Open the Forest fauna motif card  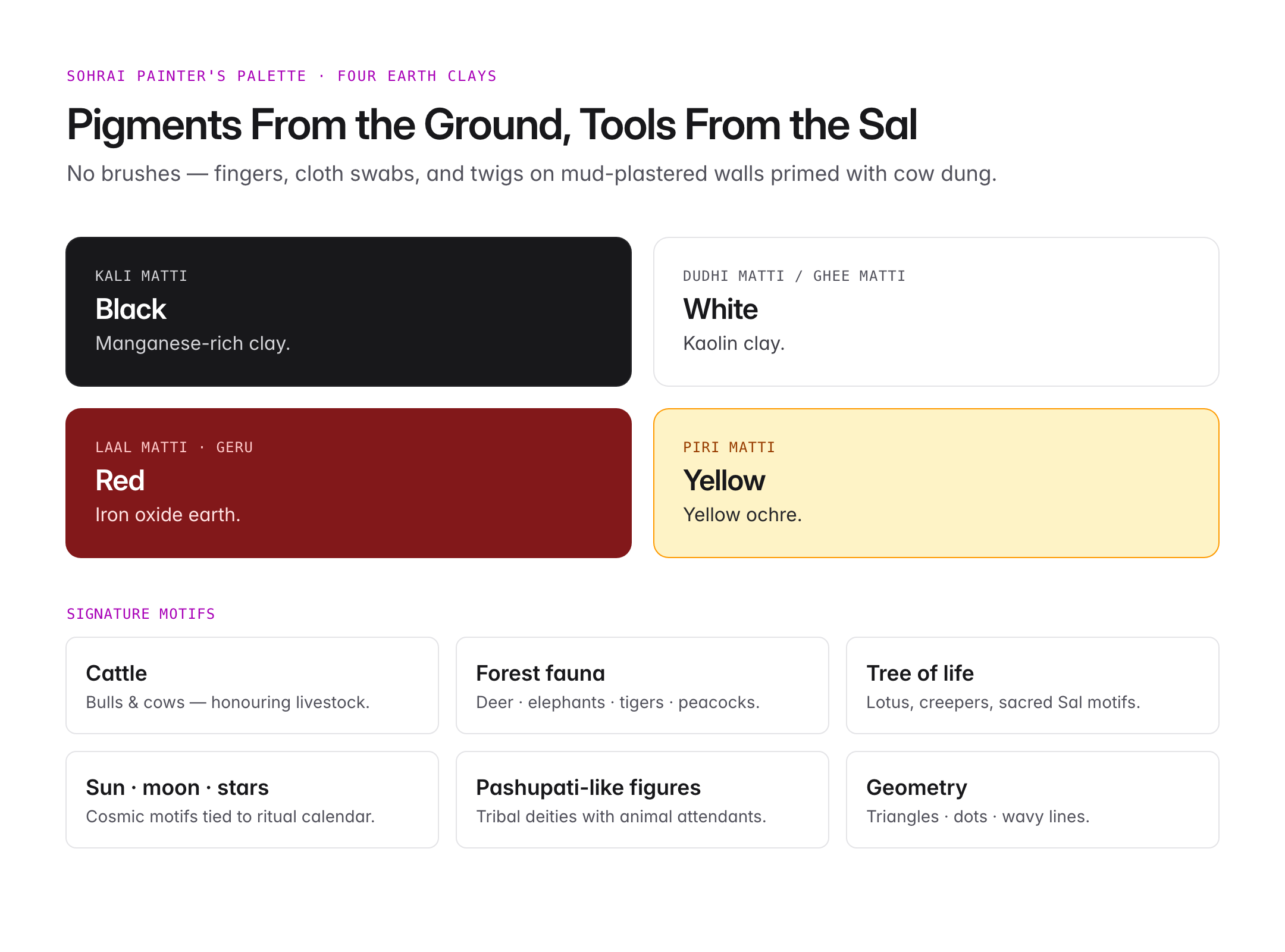642,685
